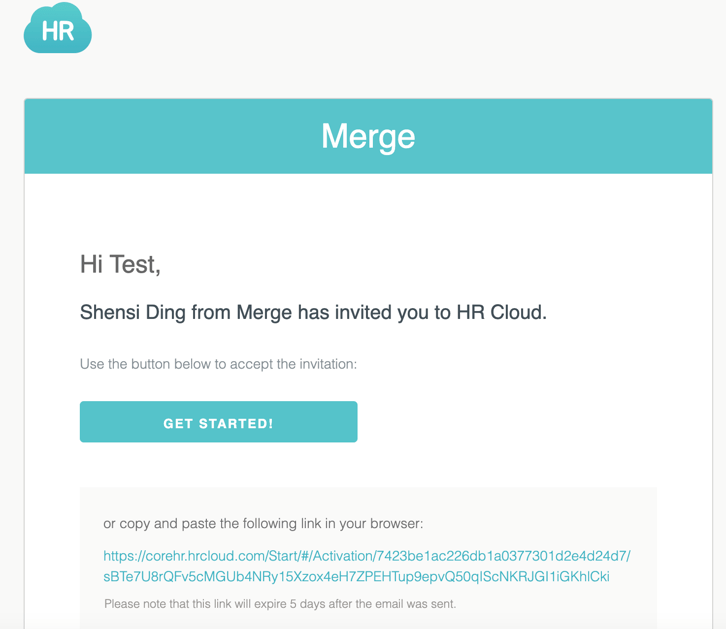Viewport: 726px width, 629px height.
Task: Click the HR Cloud logo icon
Action: 58,28
